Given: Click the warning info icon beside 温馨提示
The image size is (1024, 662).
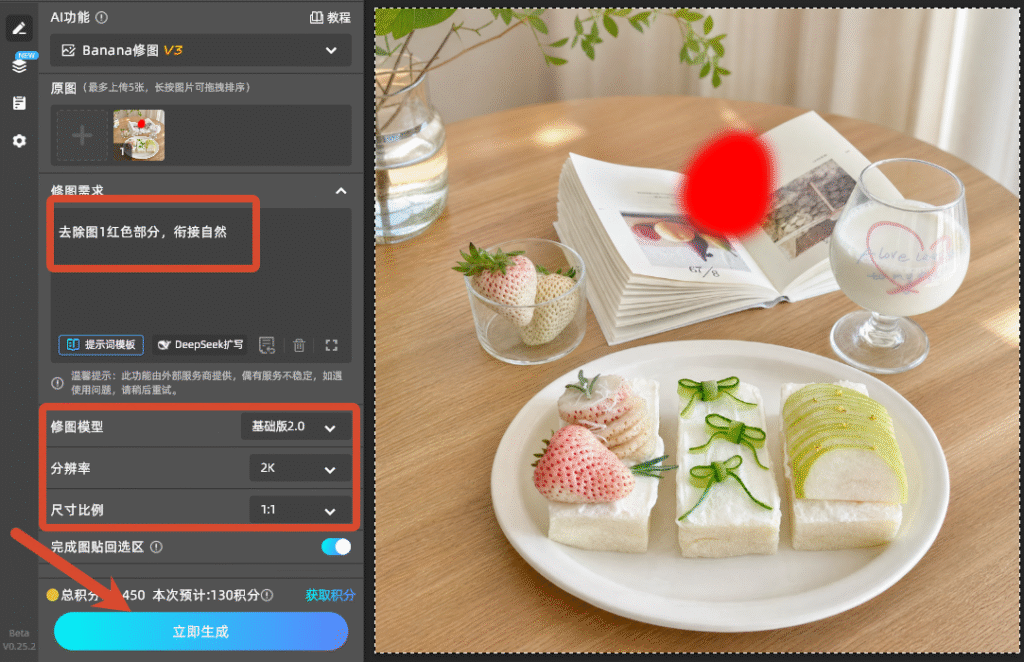Looking at the screenshot, I should tap(57, 383).
